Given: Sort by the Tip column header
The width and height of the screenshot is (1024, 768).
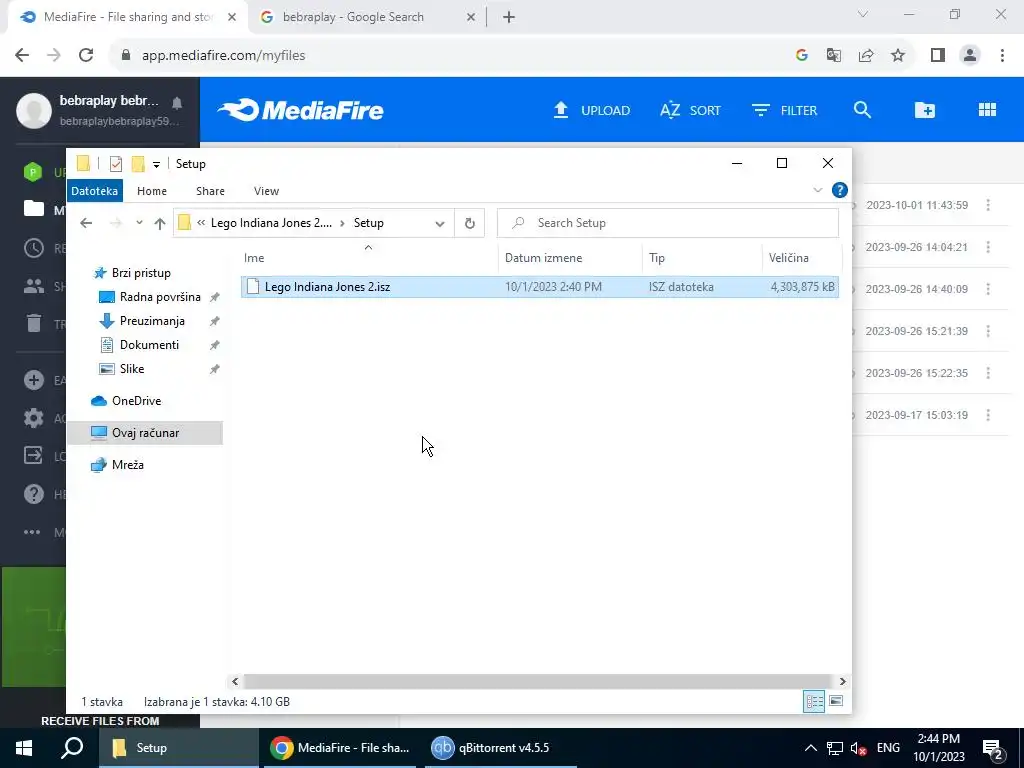Looking at the screenshot, I should [702, 258].
